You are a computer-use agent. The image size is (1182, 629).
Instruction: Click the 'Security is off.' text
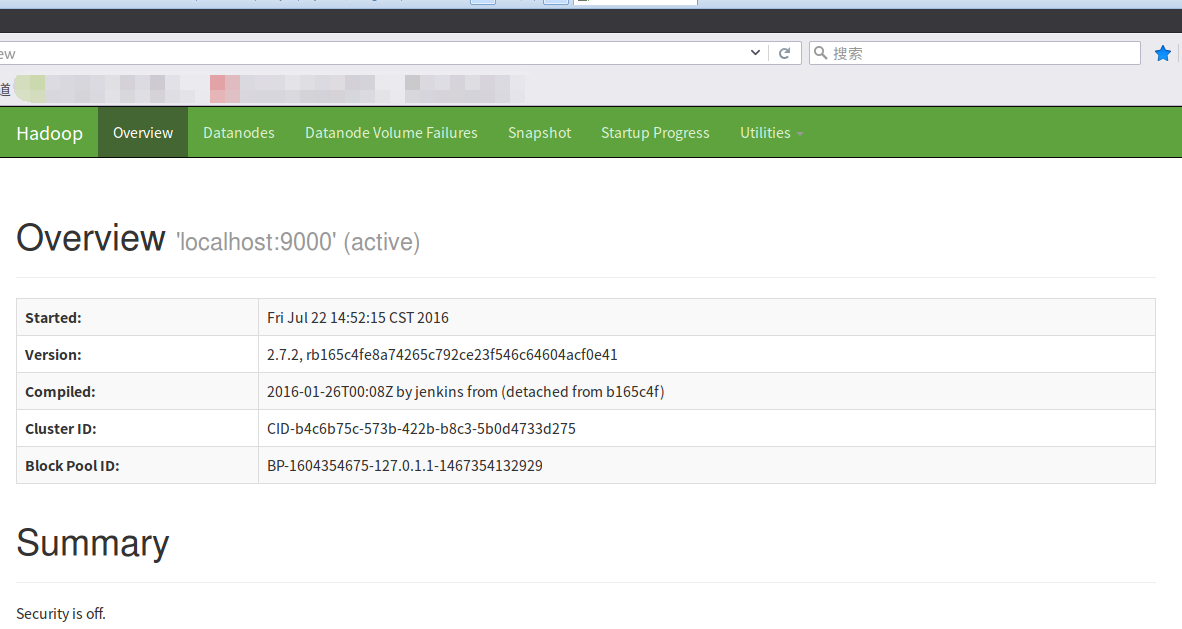[x=60, y=613]
